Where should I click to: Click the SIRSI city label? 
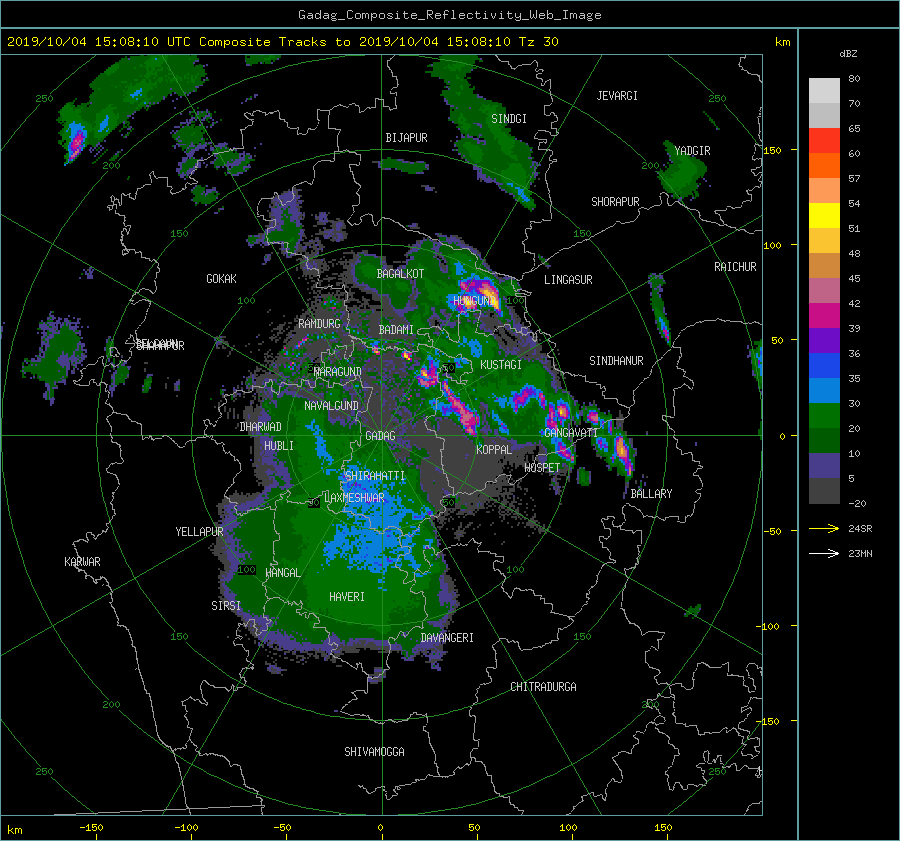pyautogui.click(x=226, y=606)
